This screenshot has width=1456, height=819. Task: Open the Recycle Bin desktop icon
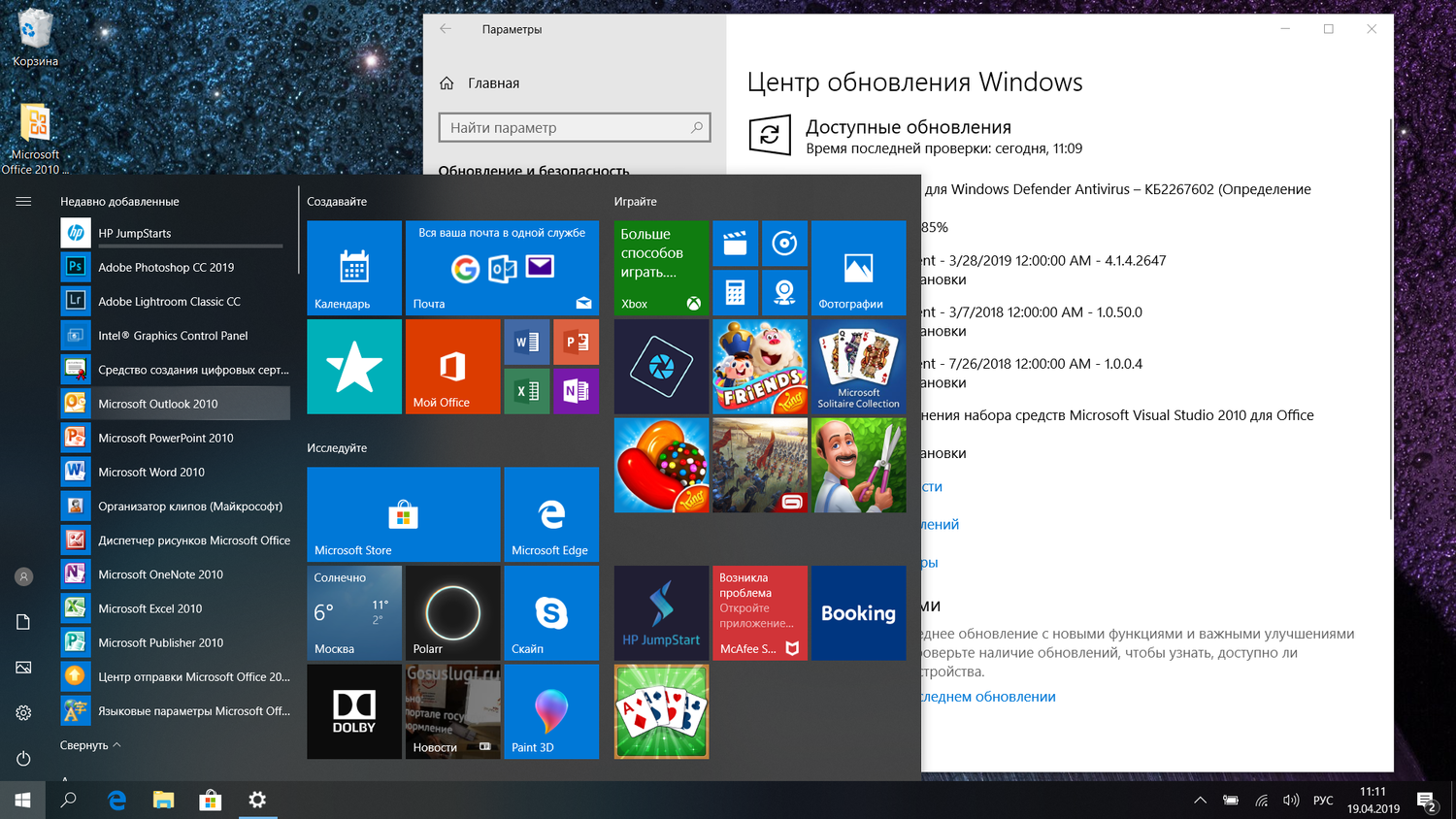click(x=35, y=39)
